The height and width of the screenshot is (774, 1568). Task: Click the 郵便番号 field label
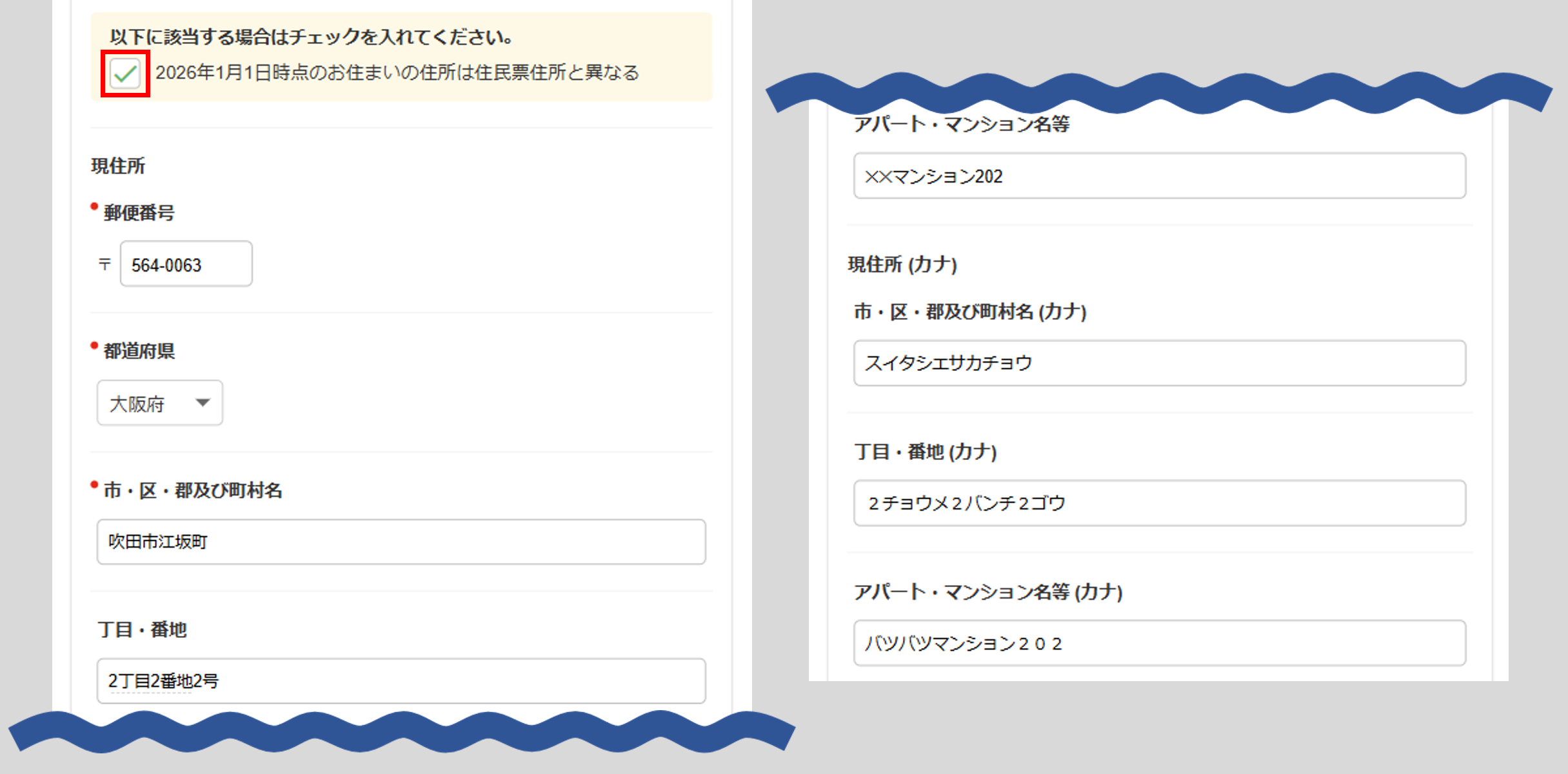point(139,213)
